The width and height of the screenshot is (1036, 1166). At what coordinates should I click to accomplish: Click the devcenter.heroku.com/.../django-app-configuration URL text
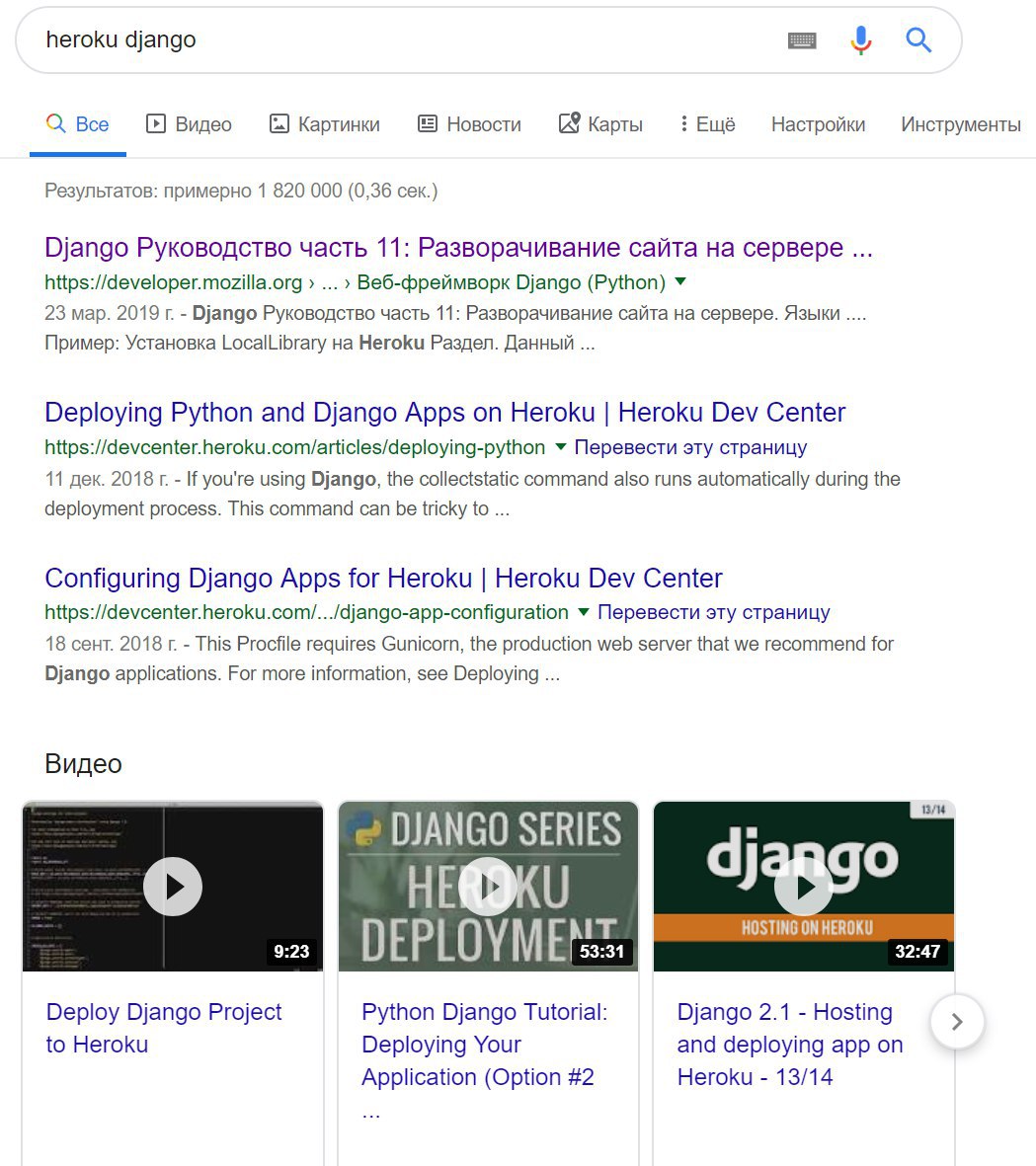point(306,613)
